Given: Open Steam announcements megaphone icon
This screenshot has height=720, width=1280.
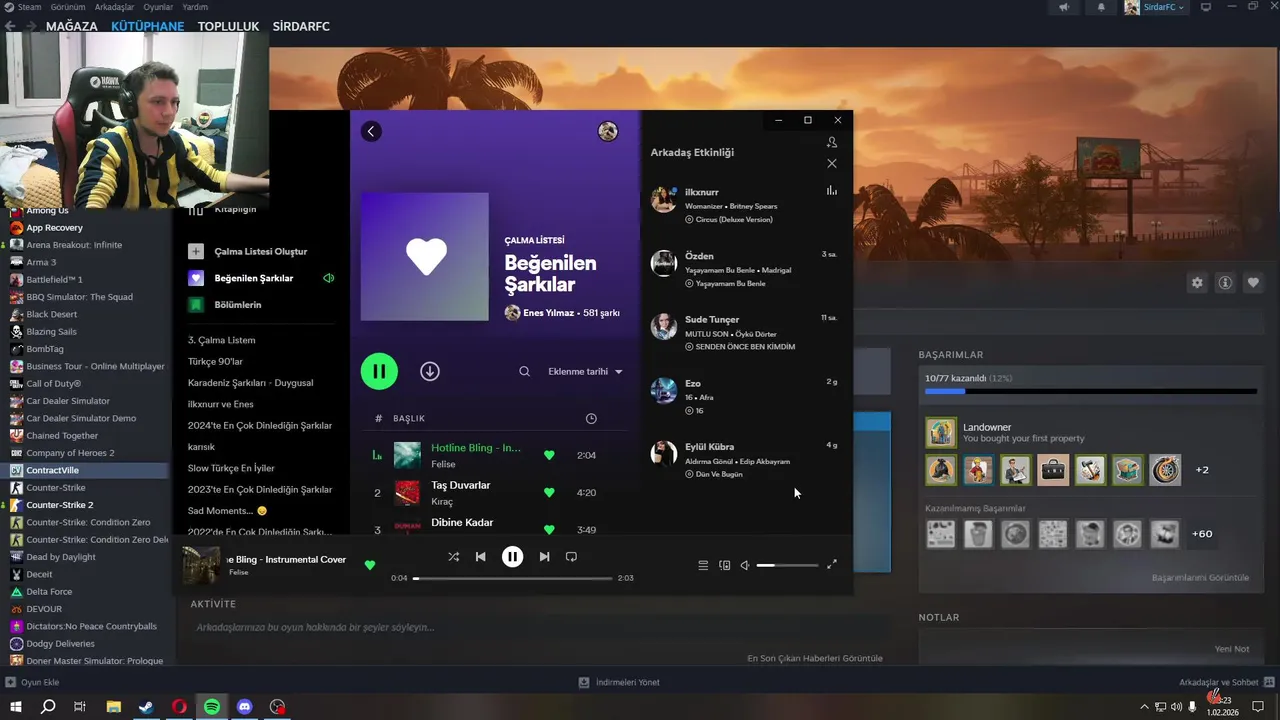Looking at the screenshot, I should (1064, 7).
